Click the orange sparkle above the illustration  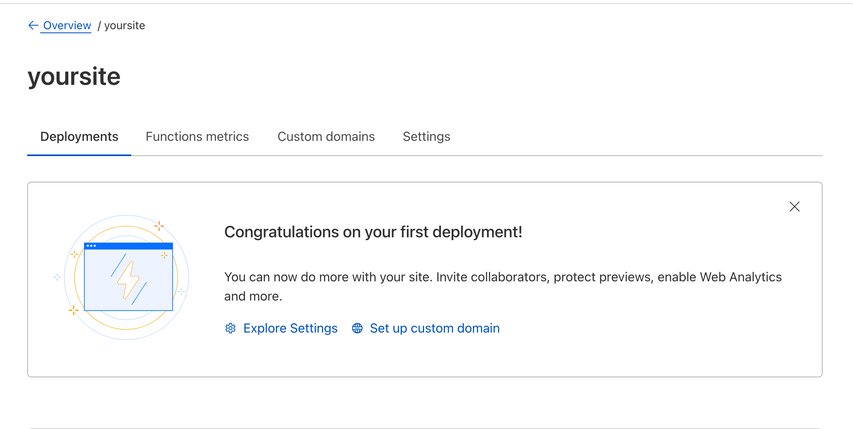click(159, 226)
